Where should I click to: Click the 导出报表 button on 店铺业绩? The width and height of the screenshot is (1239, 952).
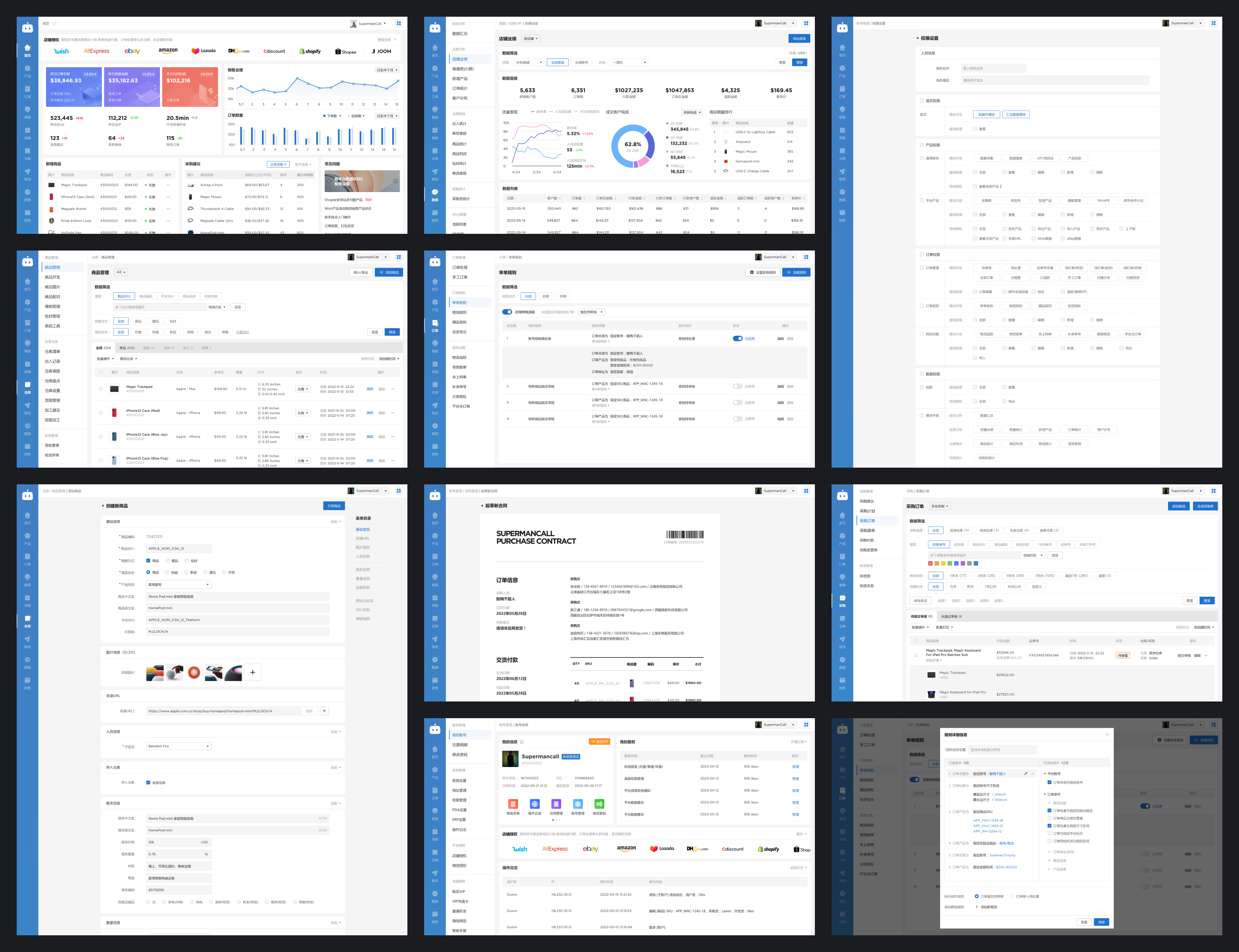799,38
